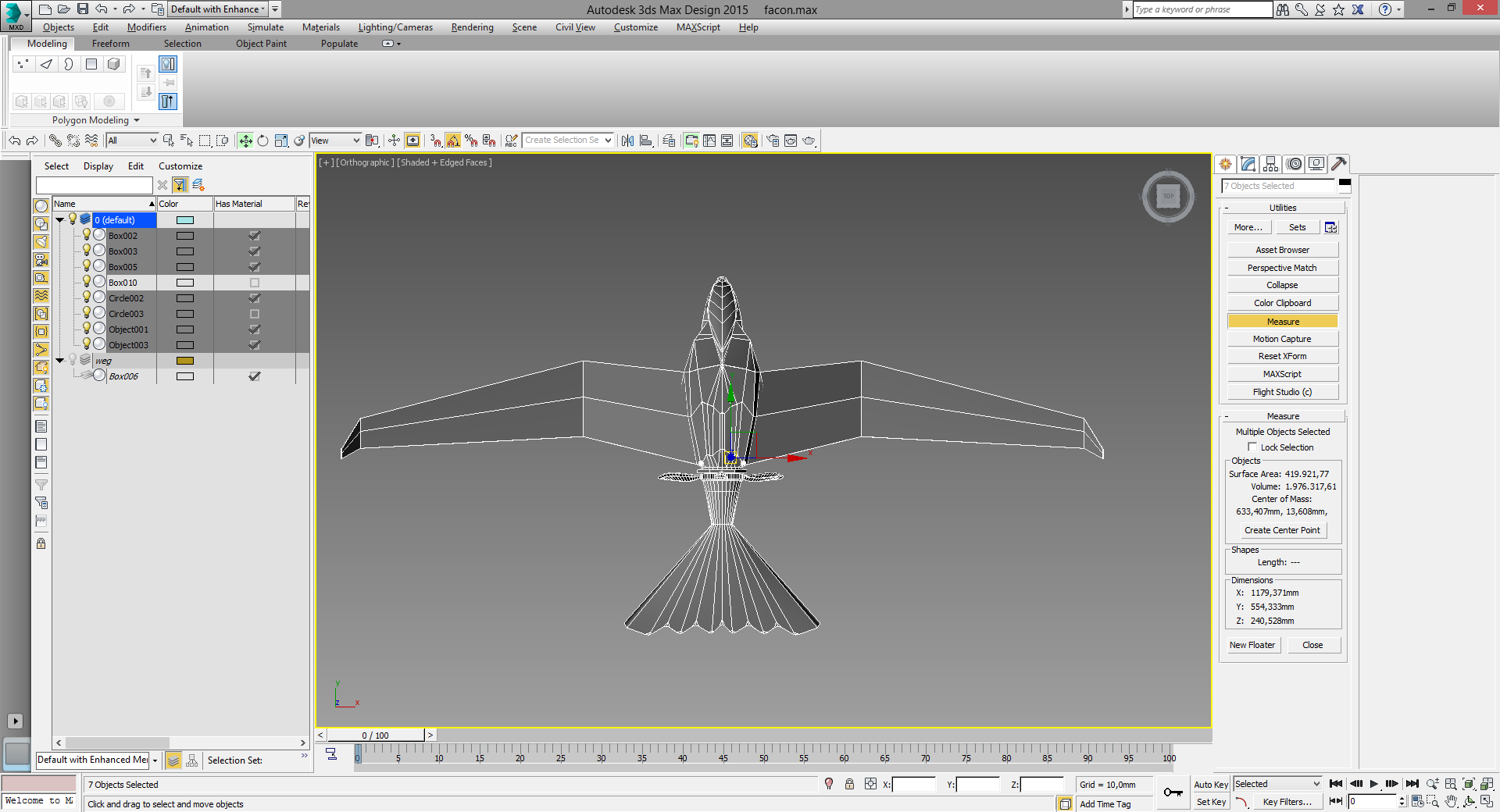Click the Collapse utility button

click(x=1282, y=285)
